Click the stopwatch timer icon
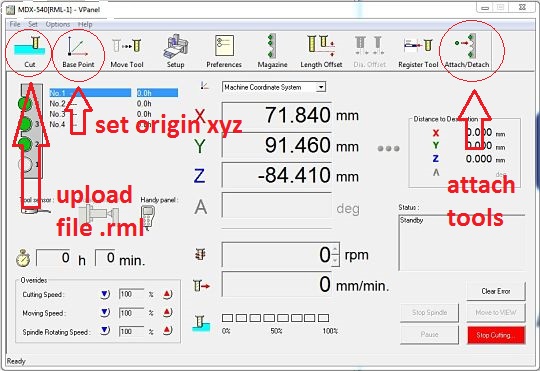The height and width of the screenshot is (371, 540). tap(23, 258)
